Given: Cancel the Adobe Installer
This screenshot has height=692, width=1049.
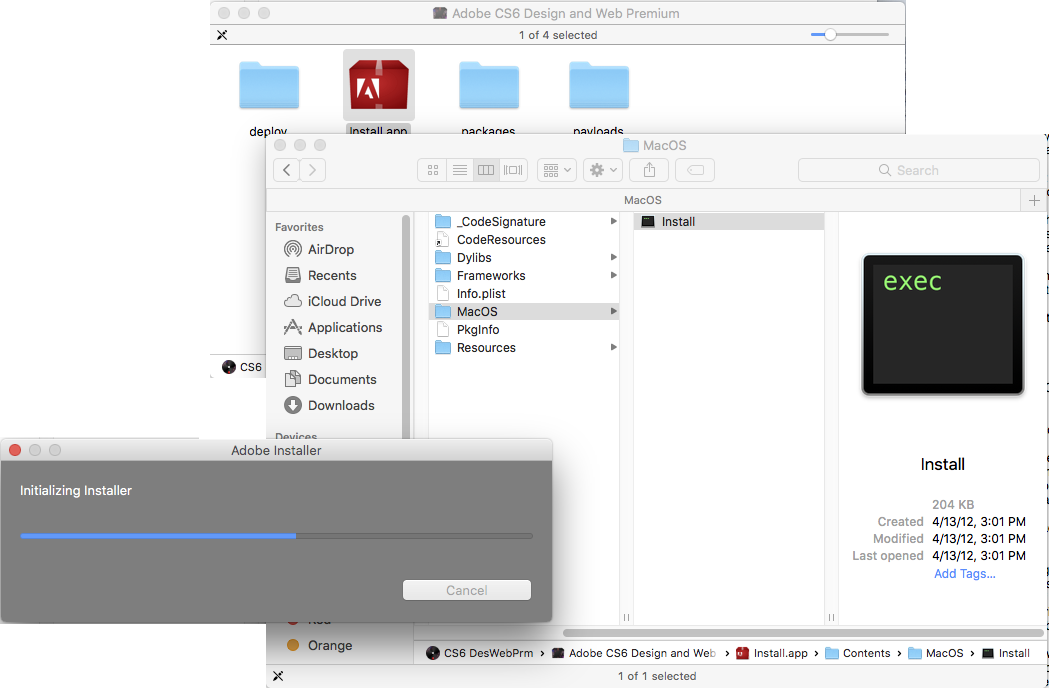Looking at the screenshot, I should (466, 590).
